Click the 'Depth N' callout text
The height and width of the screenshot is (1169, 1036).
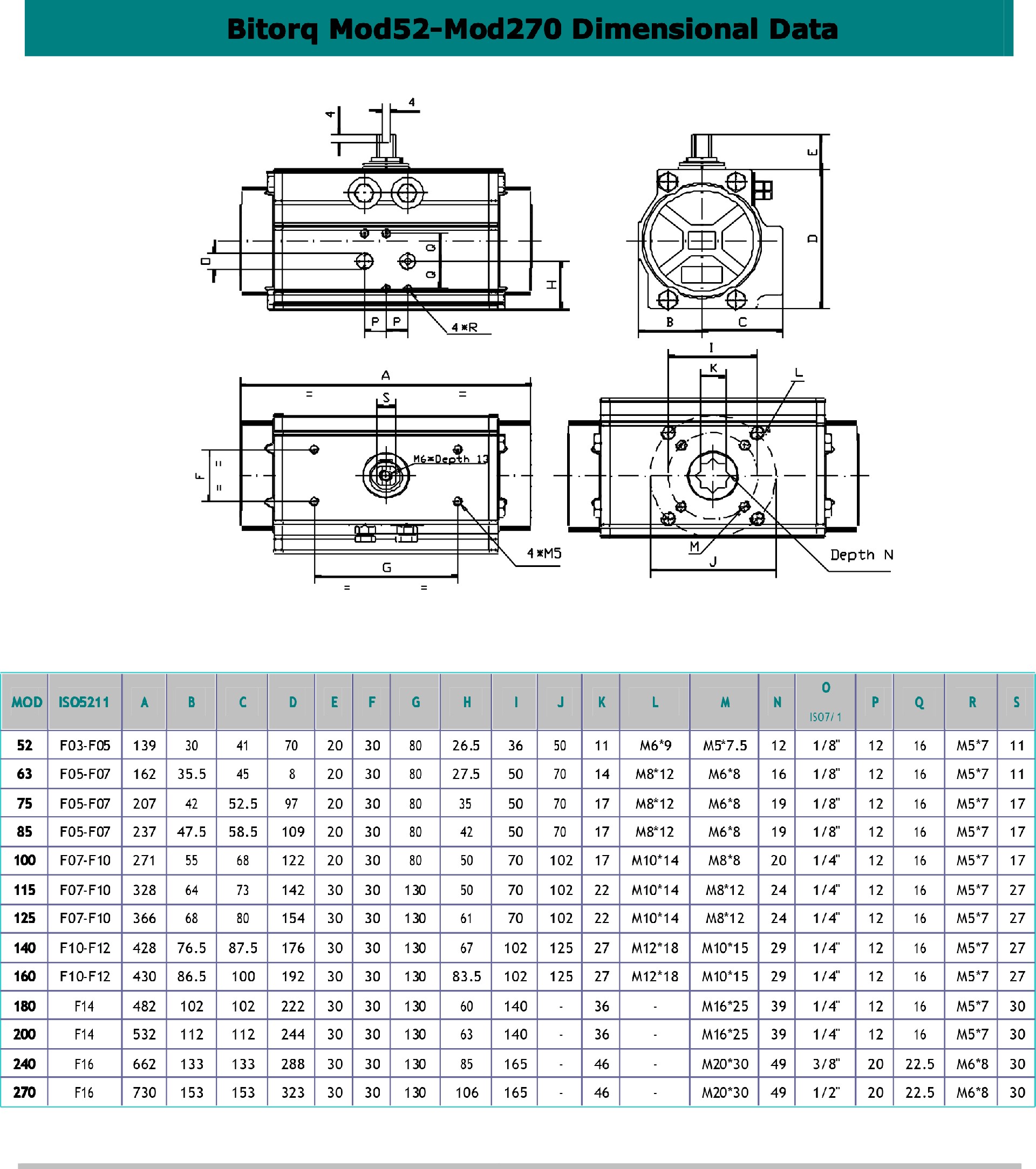point(862,555)
